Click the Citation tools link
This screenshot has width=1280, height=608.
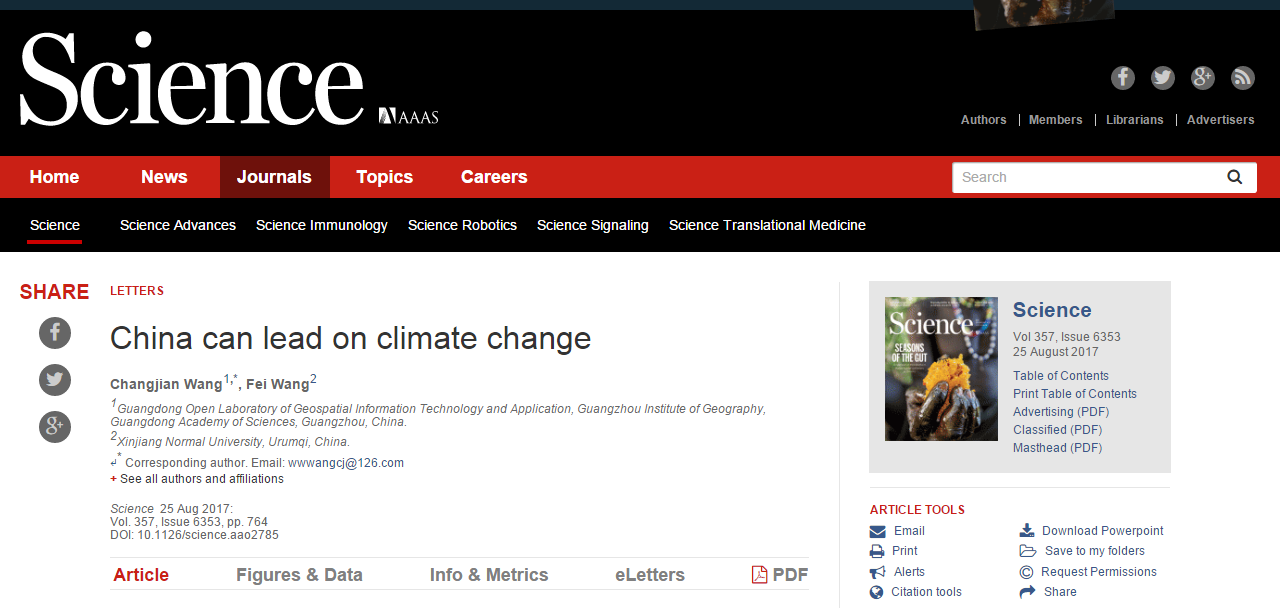pos(927,592)
